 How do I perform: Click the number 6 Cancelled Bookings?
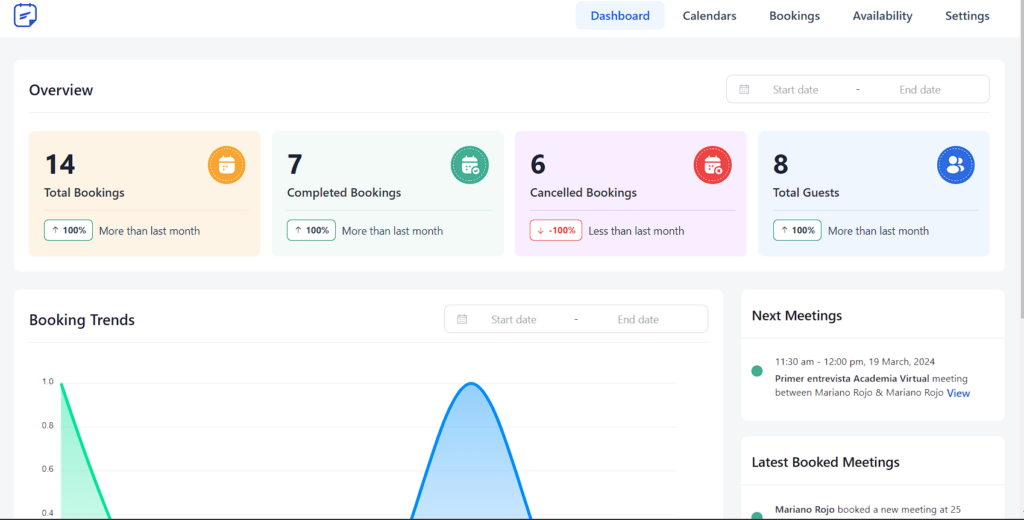tap(537, 164)
